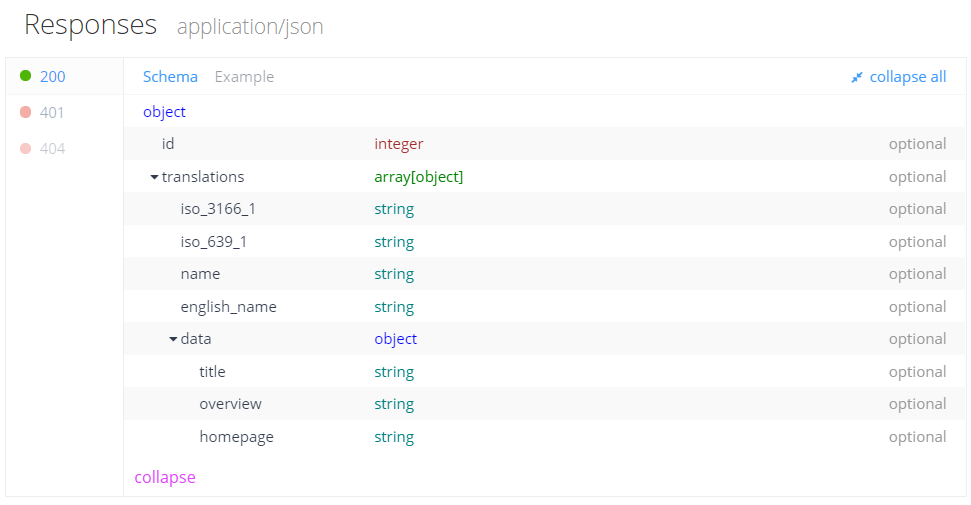
Task: Click the pink status dot for 404
Action: click(25, 148)
